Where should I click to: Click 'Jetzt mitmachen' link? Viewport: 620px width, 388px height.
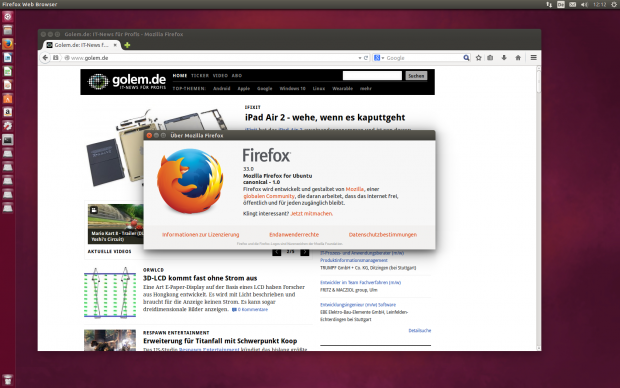coord(312,214)
